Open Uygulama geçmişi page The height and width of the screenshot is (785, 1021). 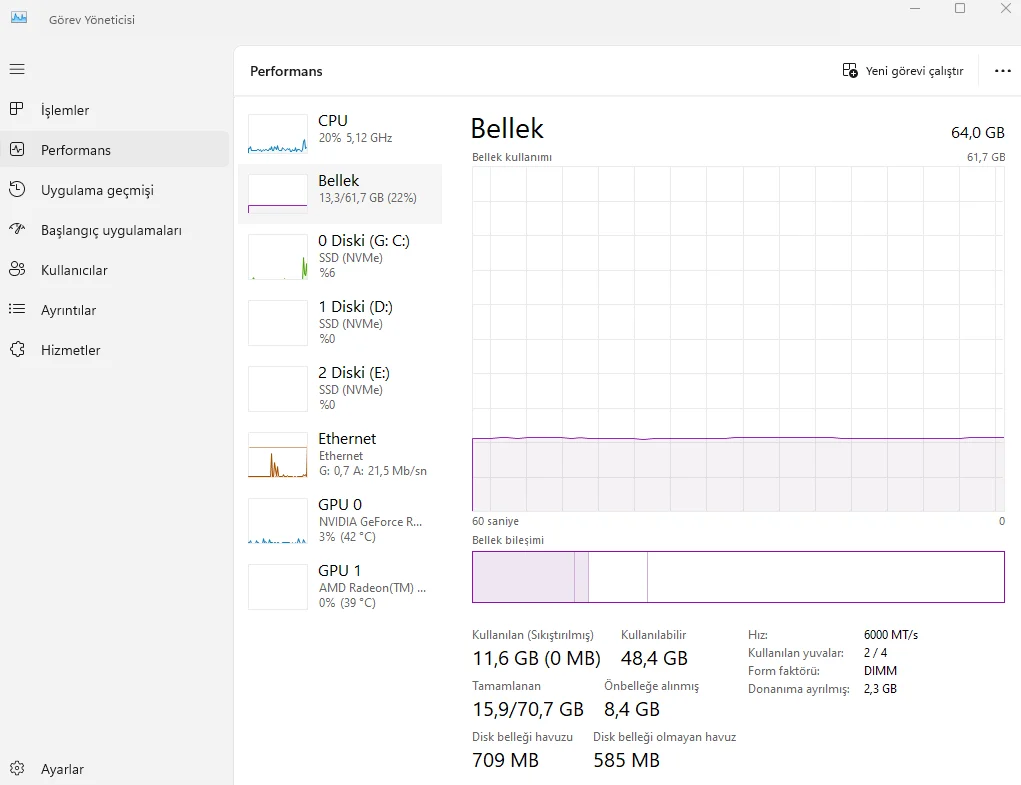point(115,189)
